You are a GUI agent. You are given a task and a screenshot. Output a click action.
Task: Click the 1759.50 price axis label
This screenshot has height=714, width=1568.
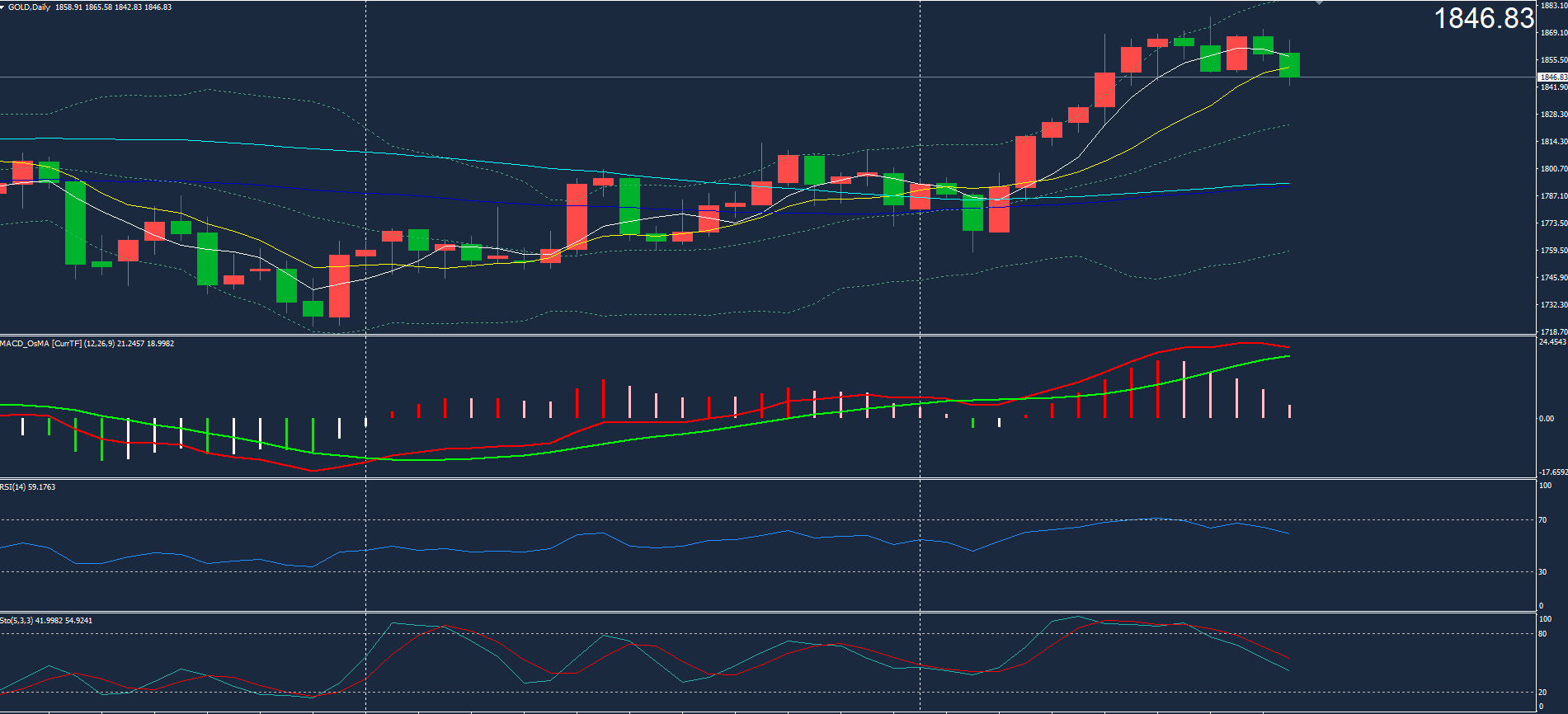1554,251
